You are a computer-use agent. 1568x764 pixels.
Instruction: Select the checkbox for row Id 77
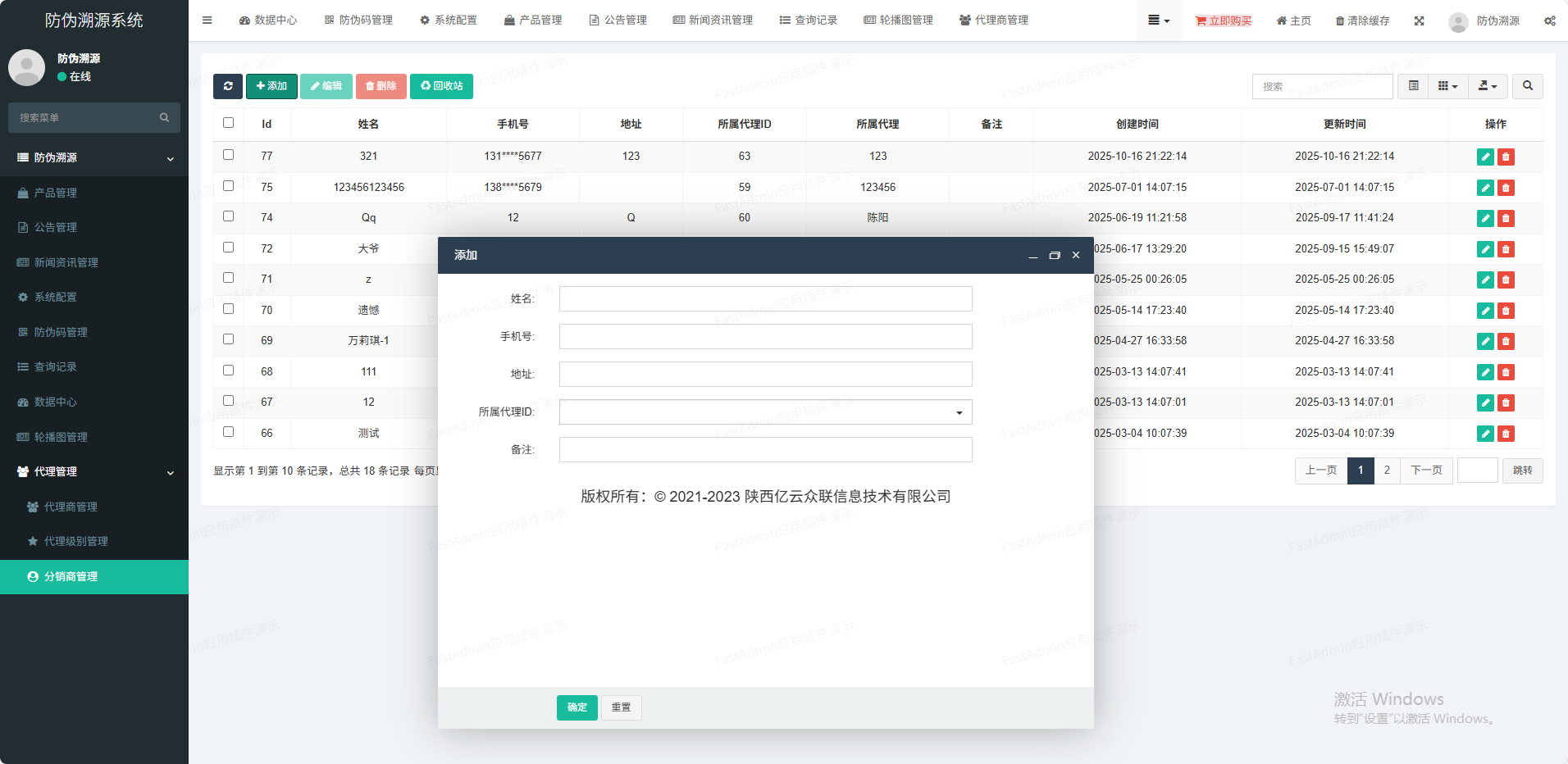(x=229, y=155)
